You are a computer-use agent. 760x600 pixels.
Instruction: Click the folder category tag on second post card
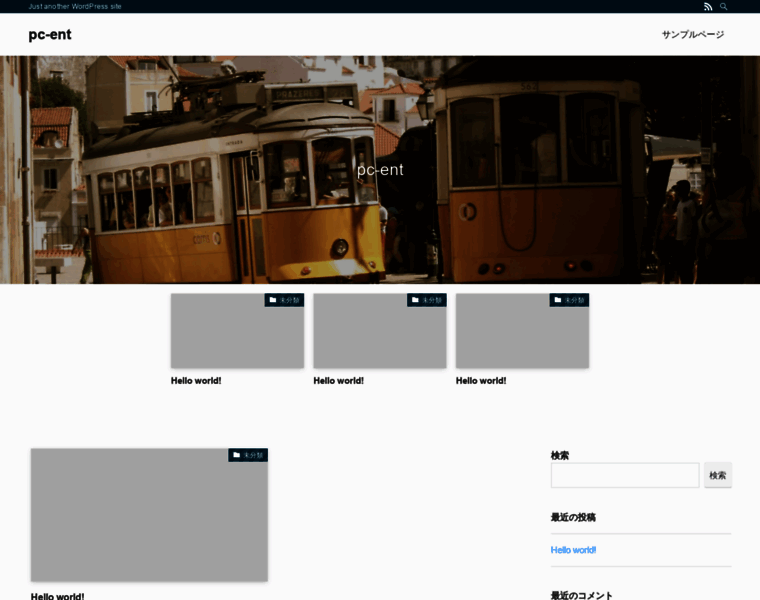(x=427, y=300)
